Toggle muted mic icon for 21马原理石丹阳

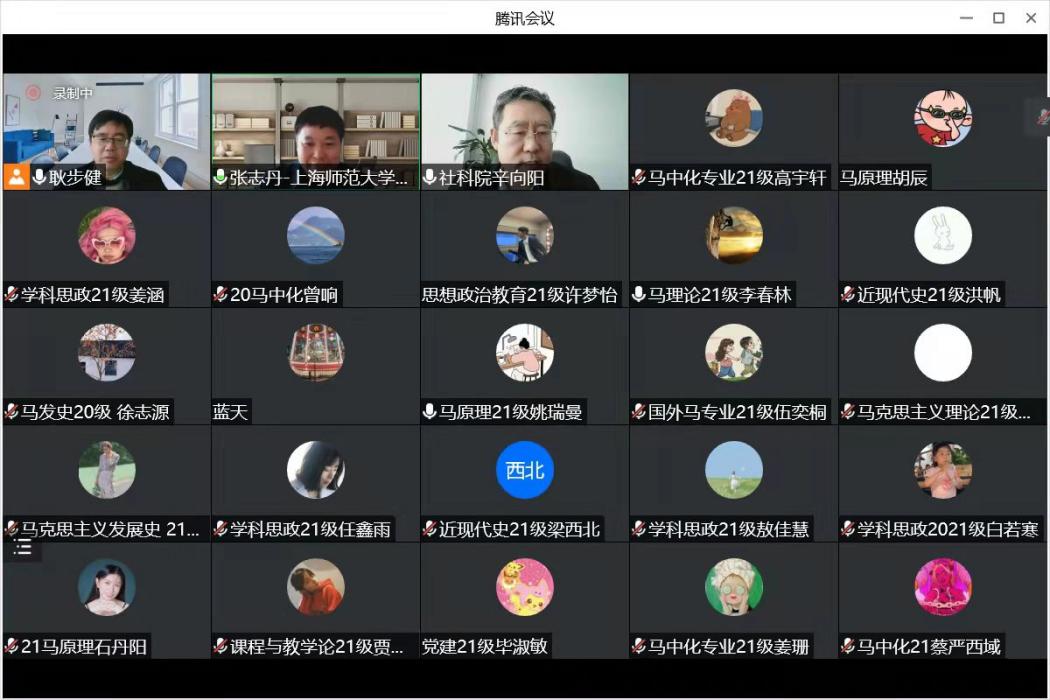point(12,647)
